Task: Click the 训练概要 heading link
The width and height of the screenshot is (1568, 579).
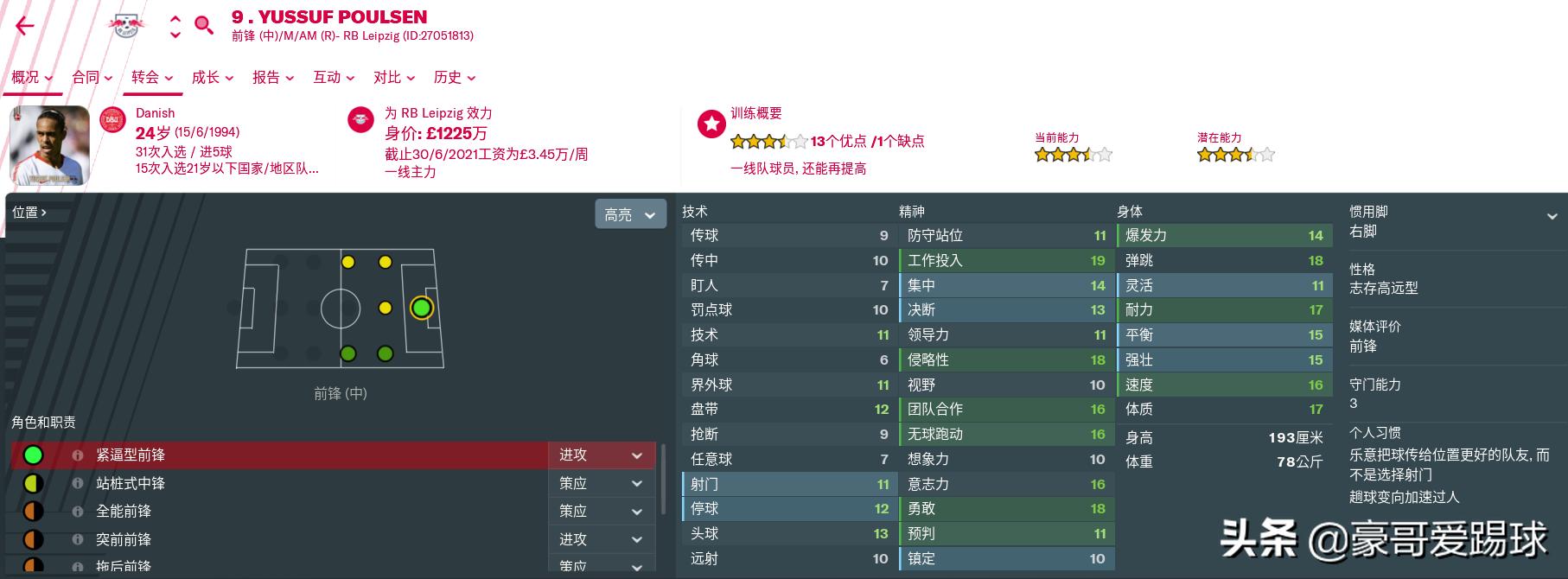Action: click(756, 113)
